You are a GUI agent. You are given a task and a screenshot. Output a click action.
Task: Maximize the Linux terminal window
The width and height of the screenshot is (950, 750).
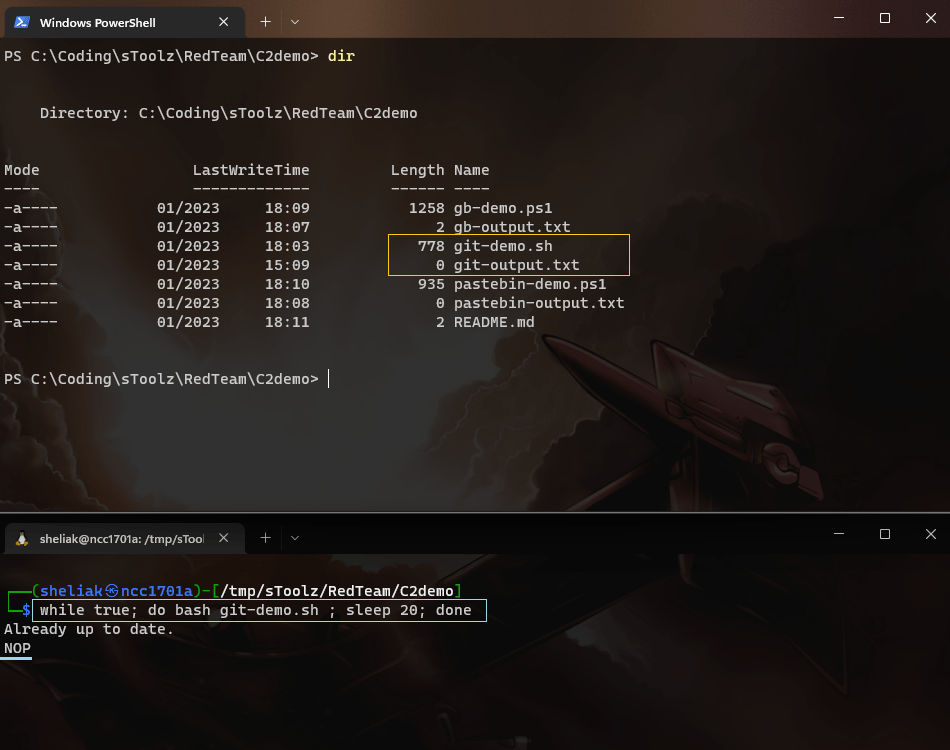884,535
